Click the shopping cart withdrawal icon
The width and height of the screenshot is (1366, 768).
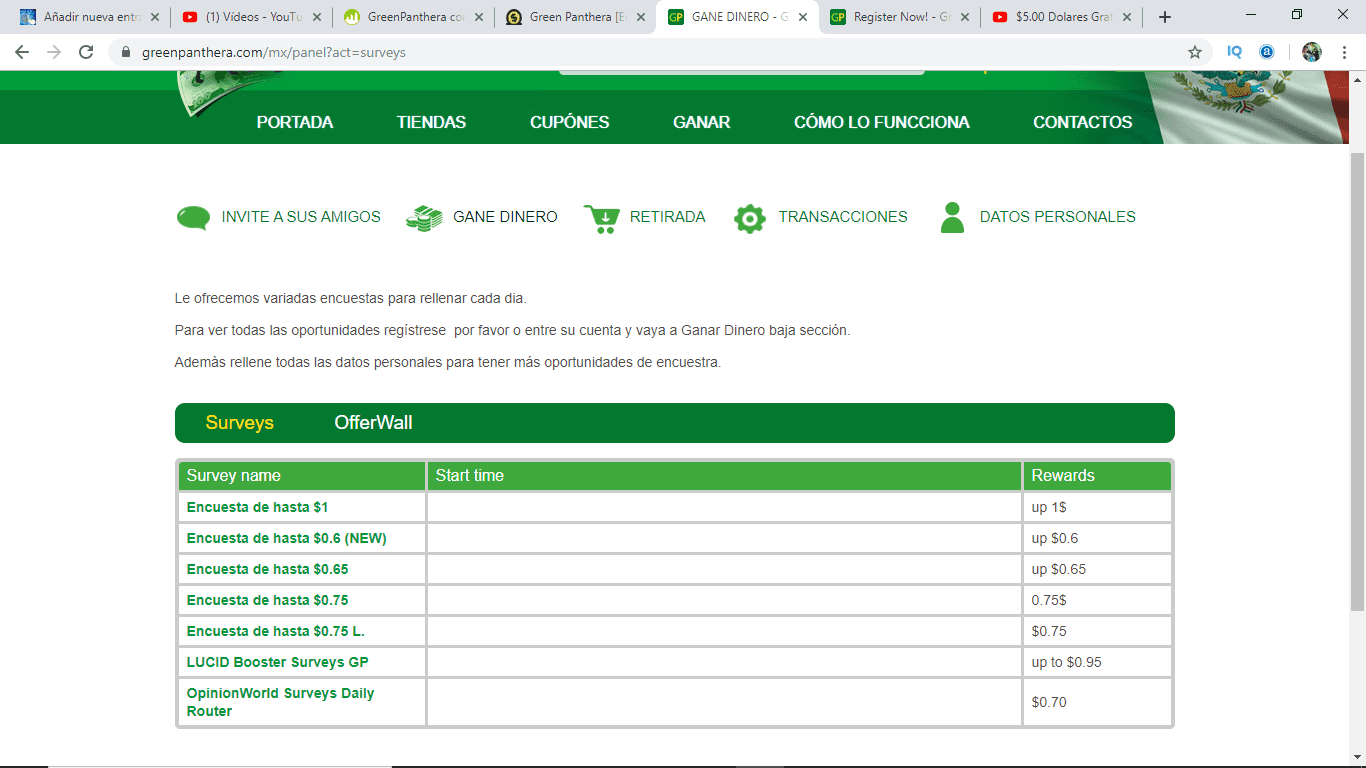602,217
